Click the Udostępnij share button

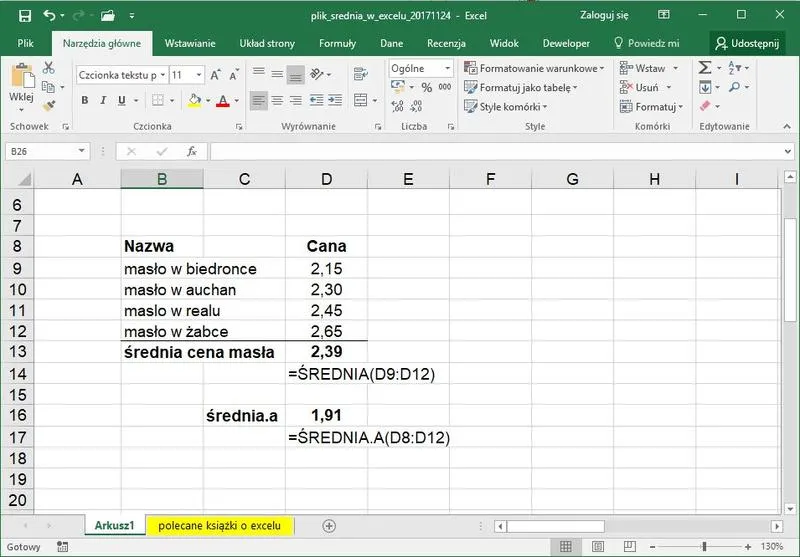click(748, 43)
